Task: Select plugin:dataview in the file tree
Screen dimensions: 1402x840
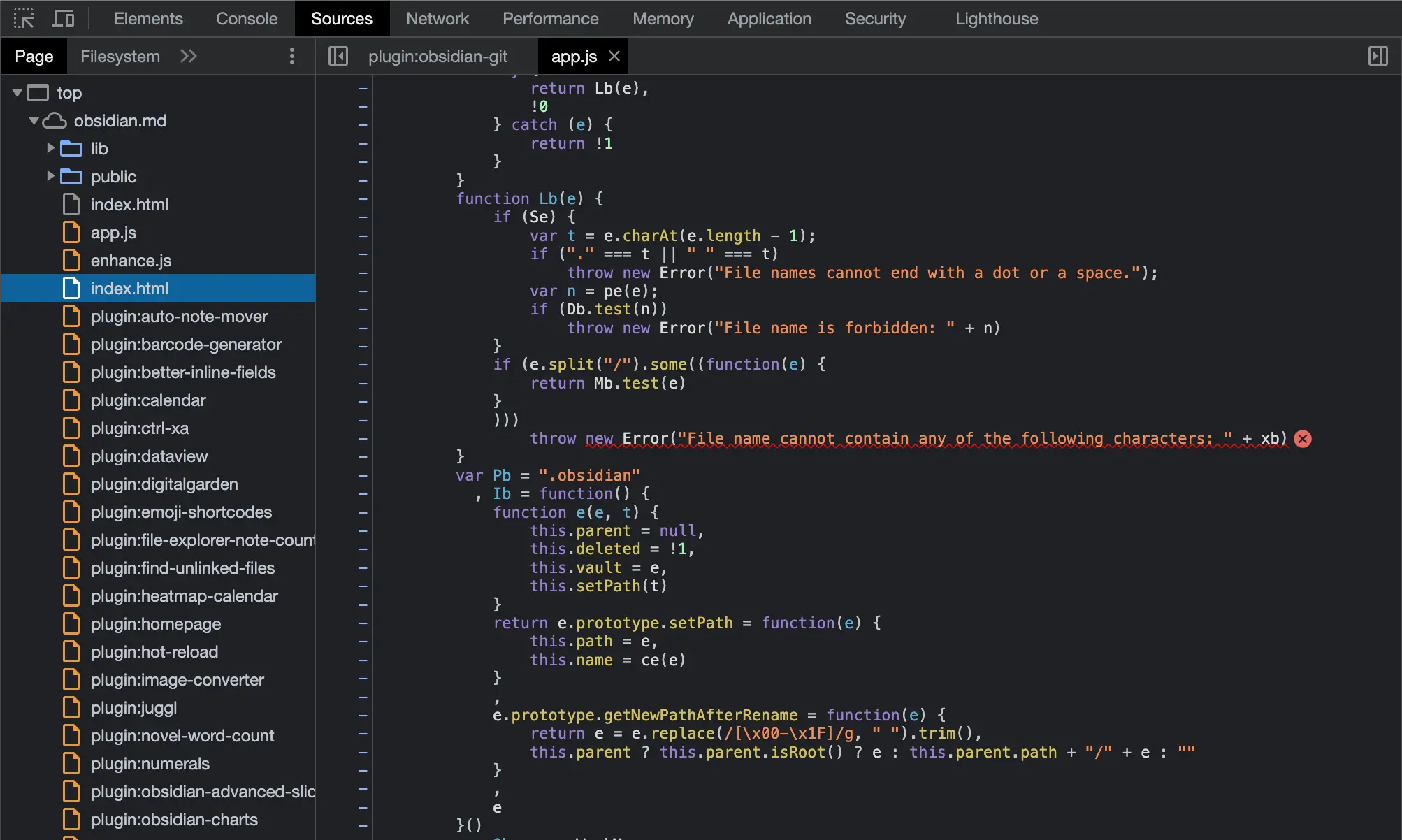Action: pos(149,456)
